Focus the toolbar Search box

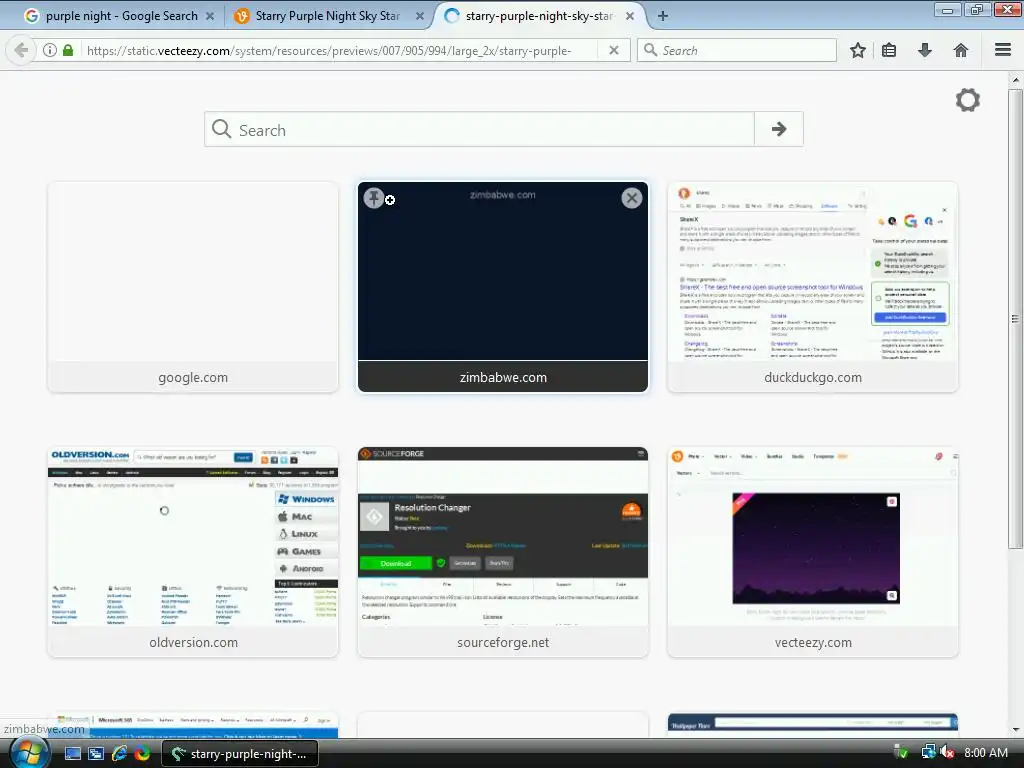737,50
